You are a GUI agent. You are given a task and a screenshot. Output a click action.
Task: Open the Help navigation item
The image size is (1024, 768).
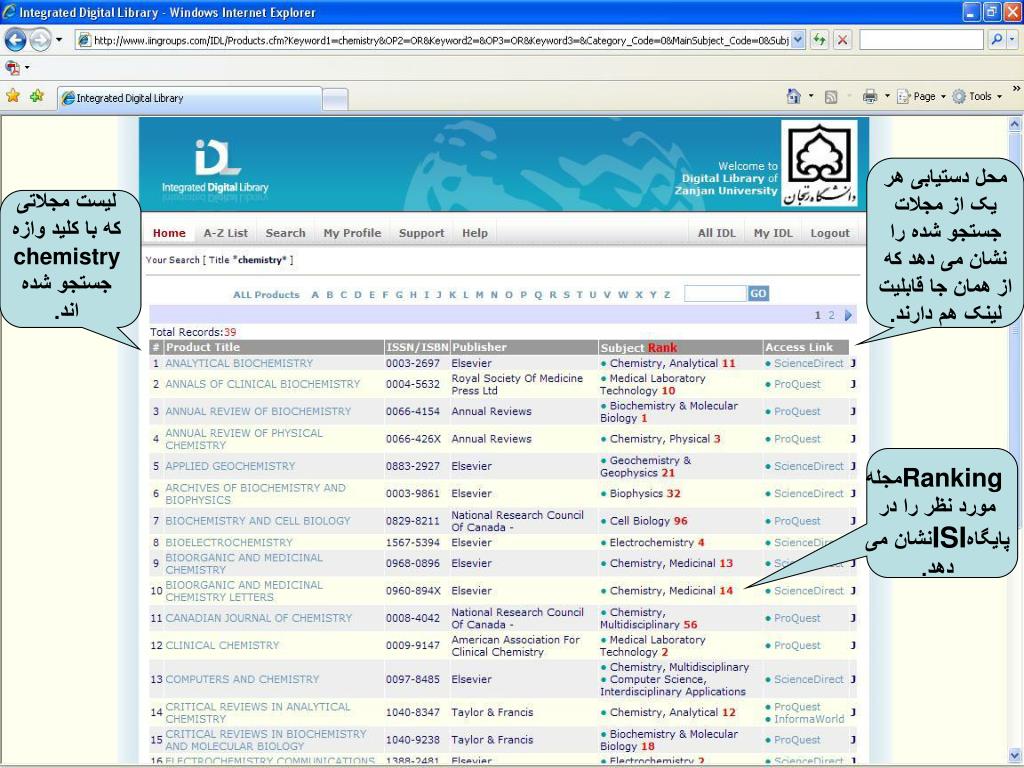pyautogui.click(x=475, y=233)
